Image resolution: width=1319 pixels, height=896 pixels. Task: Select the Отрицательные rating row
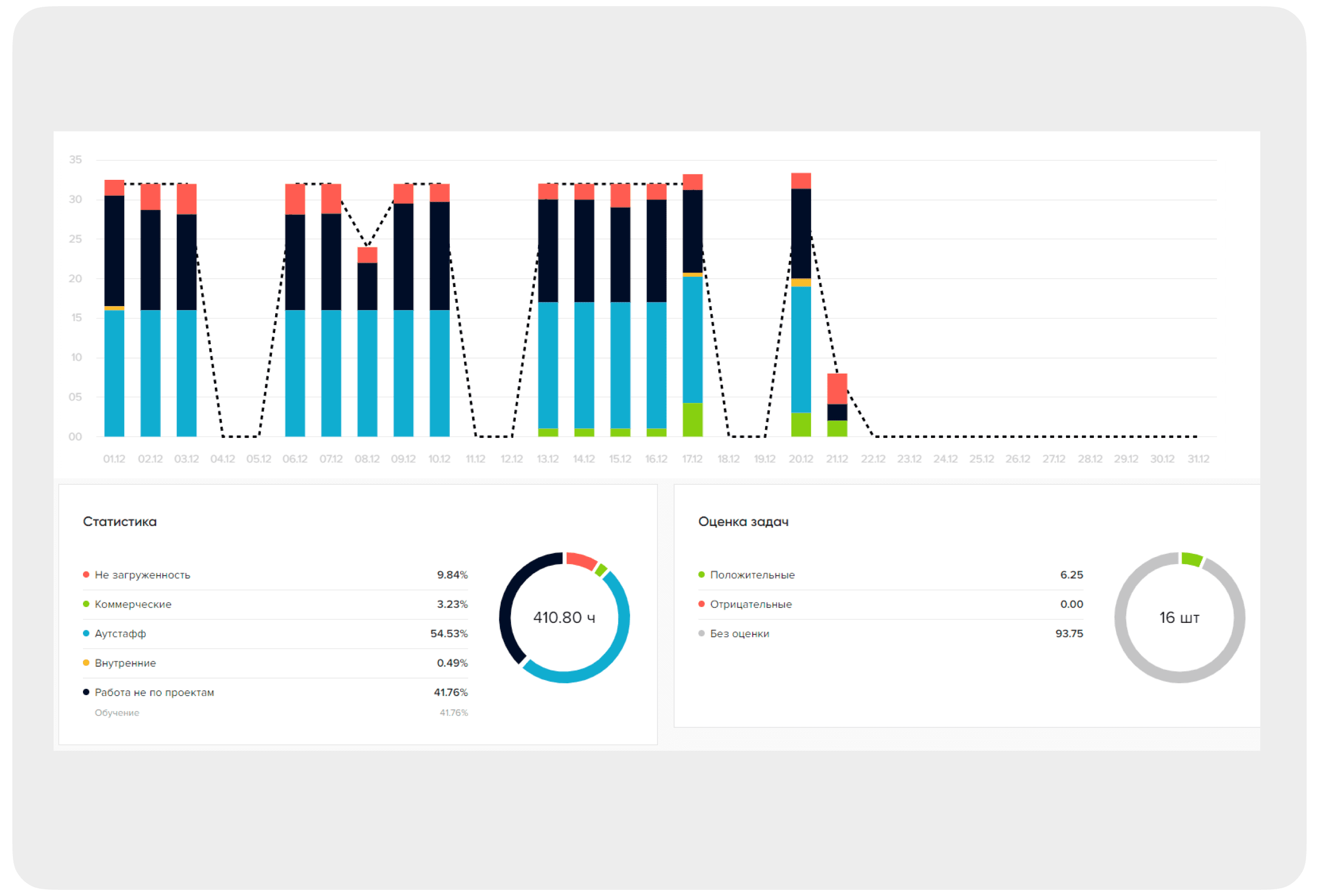pyautogui.click(x=751, y=604)
